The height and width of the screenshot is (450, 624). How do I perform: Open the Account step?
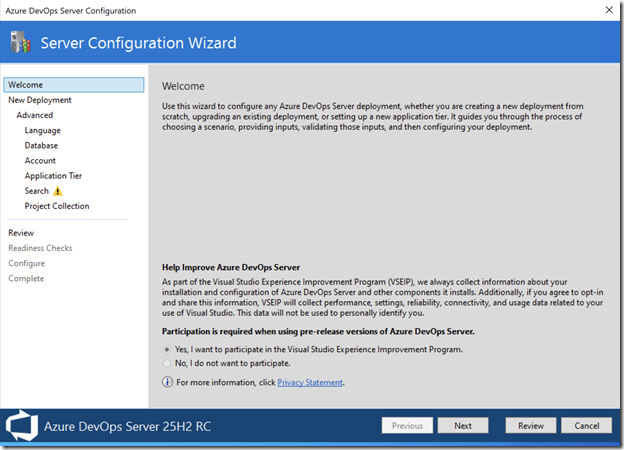pyautogui.click(x=40, y=161)
